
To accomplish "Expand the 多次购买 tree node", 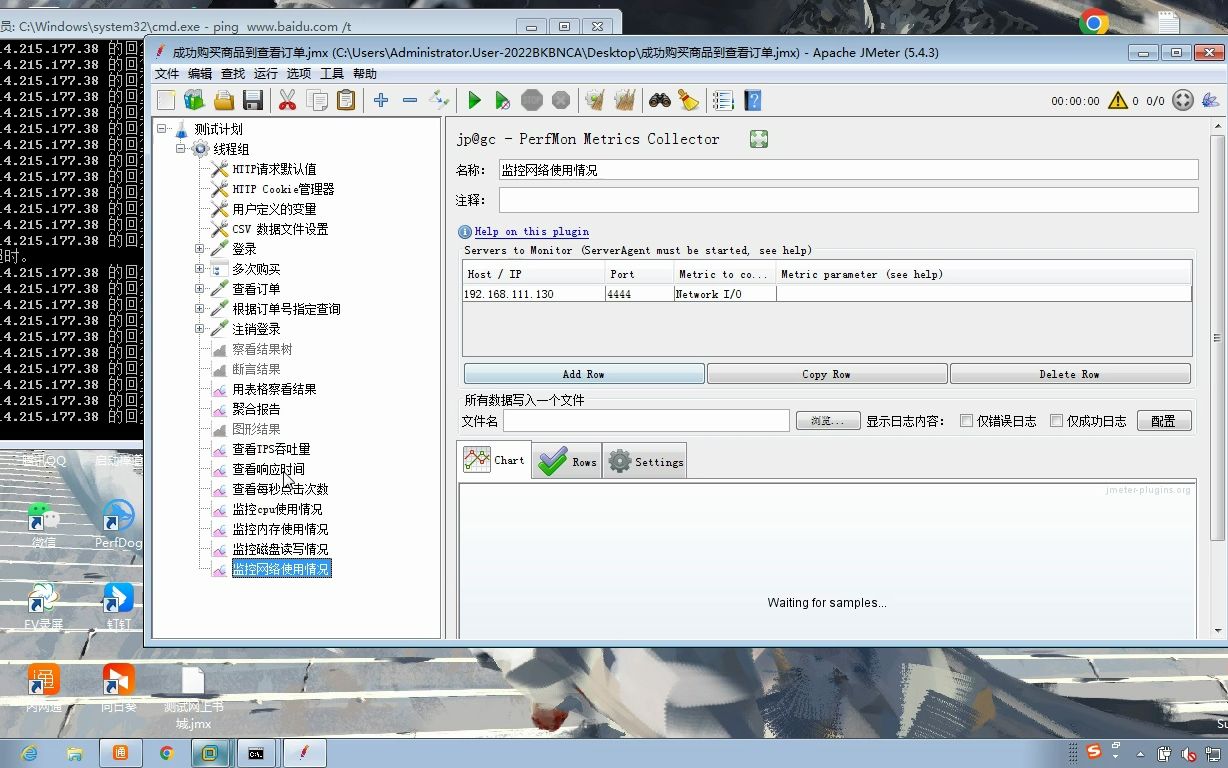I will (x=200, y=268).
